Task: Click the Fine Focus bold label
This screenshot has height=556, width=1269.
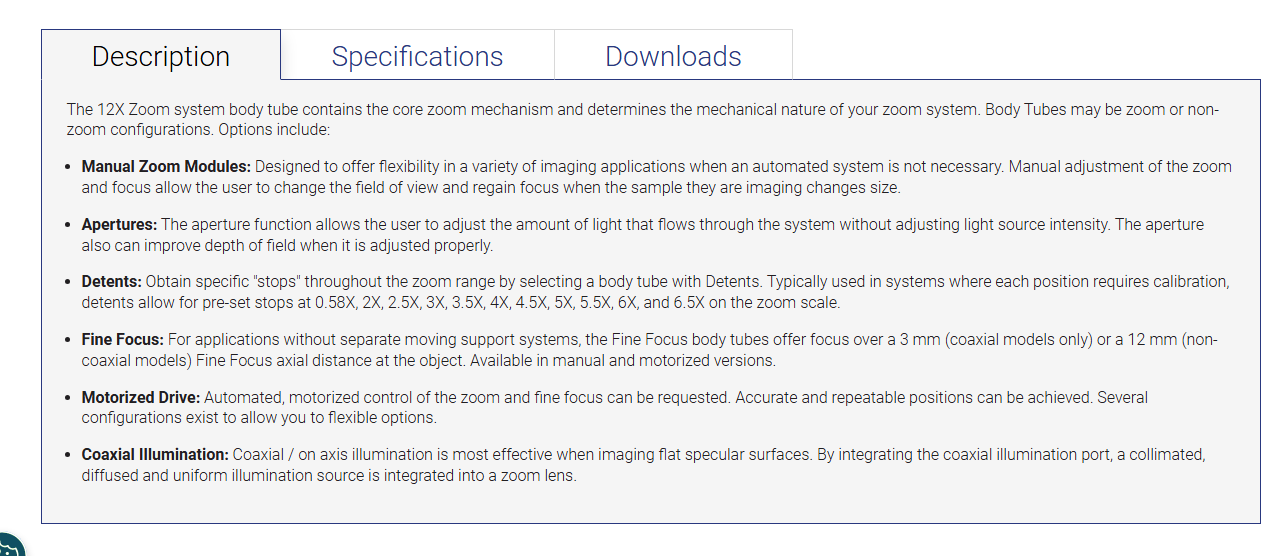Action: [x=123, y=340]
